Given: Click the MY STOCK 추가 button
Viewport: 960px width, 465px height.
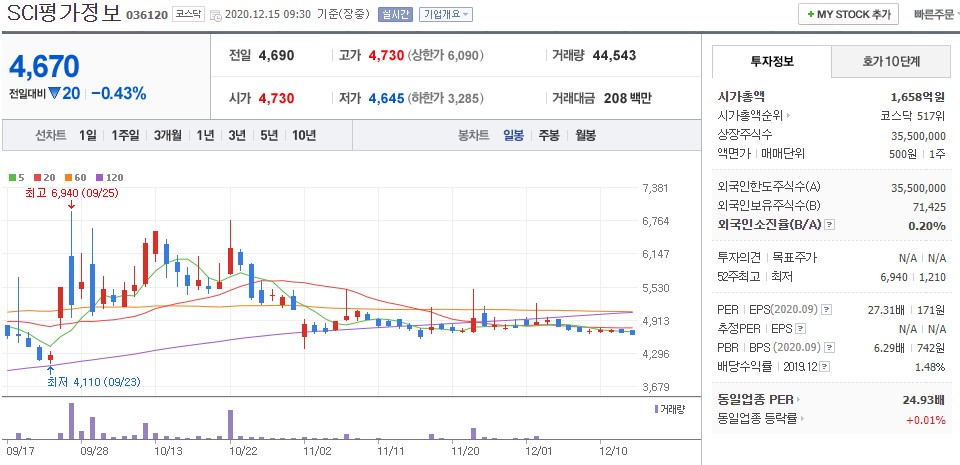Looking at the screenshot, I should (848, 14).
